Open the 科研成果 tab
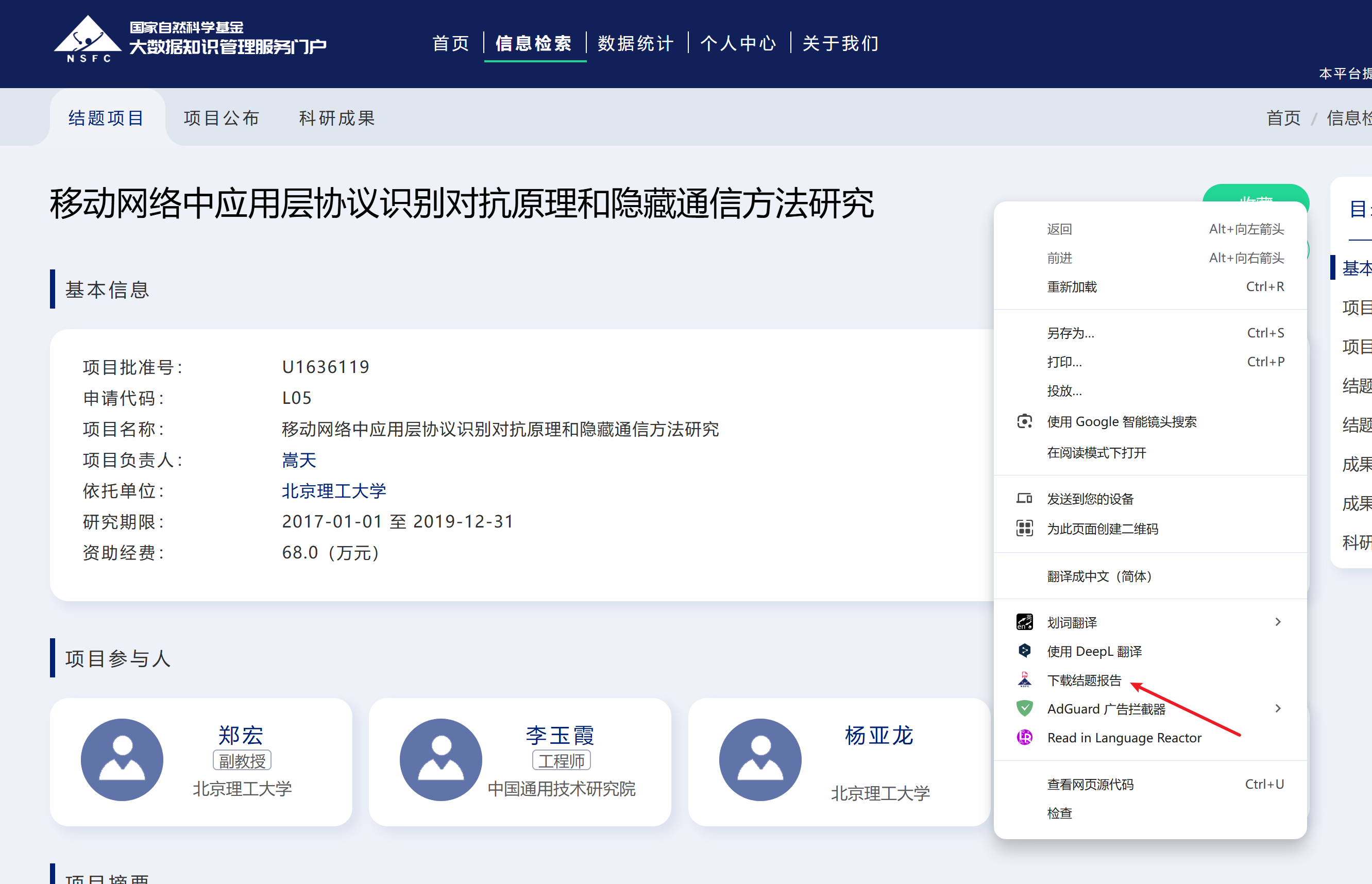Screen dimensions: 1372x884 [x=337, y=118]
